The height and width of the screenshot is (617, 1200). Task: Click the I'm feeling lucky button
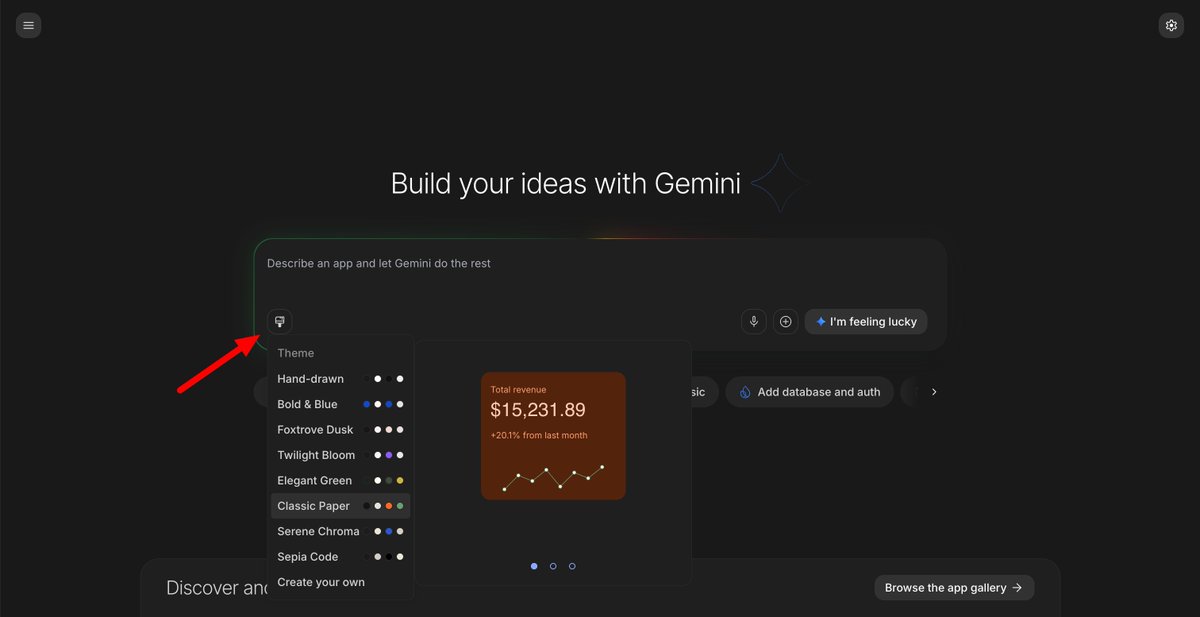[866, 321]
